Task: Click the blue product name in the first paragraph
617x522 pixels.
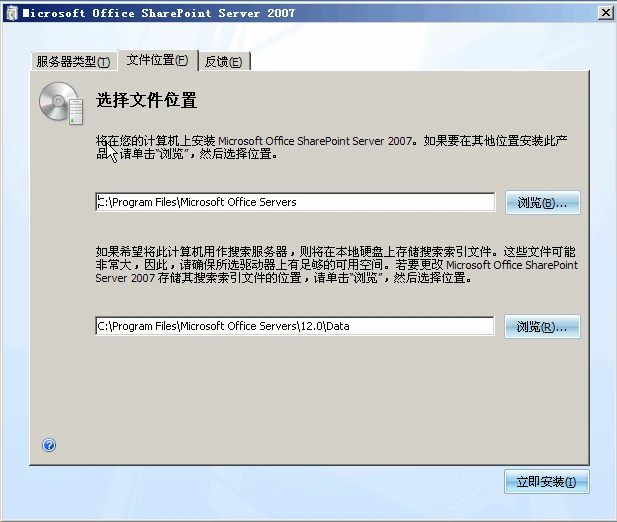Action: point(315,141)
